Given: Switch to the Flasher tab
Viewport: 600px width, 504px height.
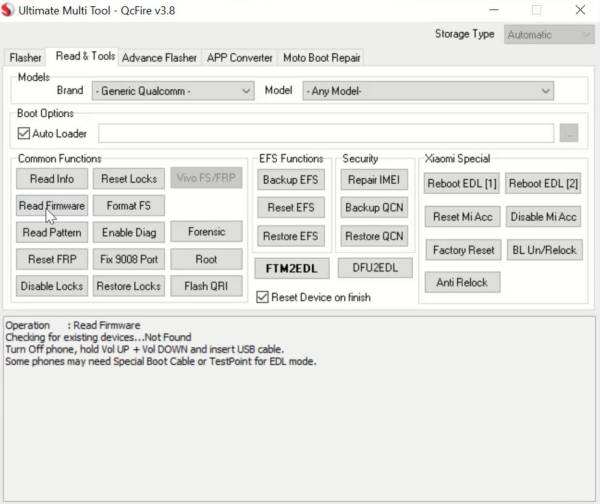Looking at the screenshot, I should (25, 58).
